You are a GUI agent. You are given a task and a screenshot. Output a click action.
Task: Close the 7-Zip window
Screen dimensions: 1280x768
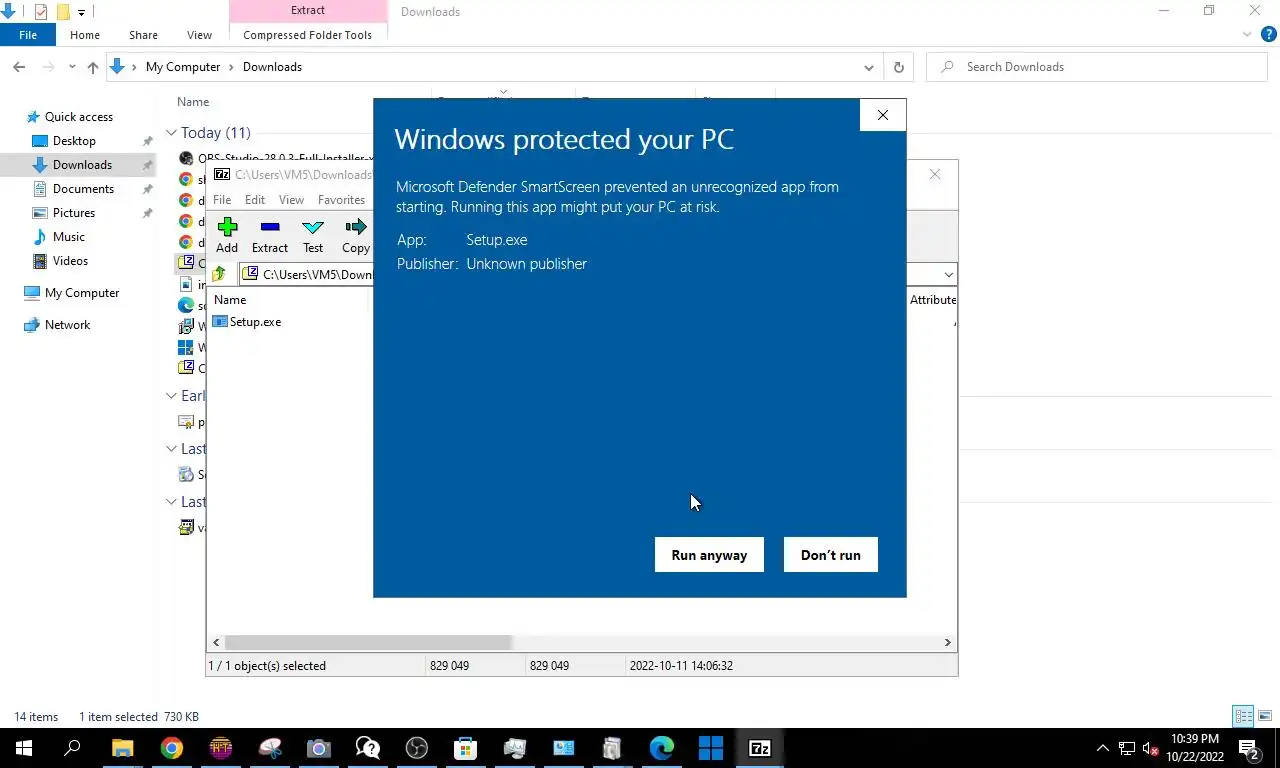pyautogui.click(x=934, y=174)
